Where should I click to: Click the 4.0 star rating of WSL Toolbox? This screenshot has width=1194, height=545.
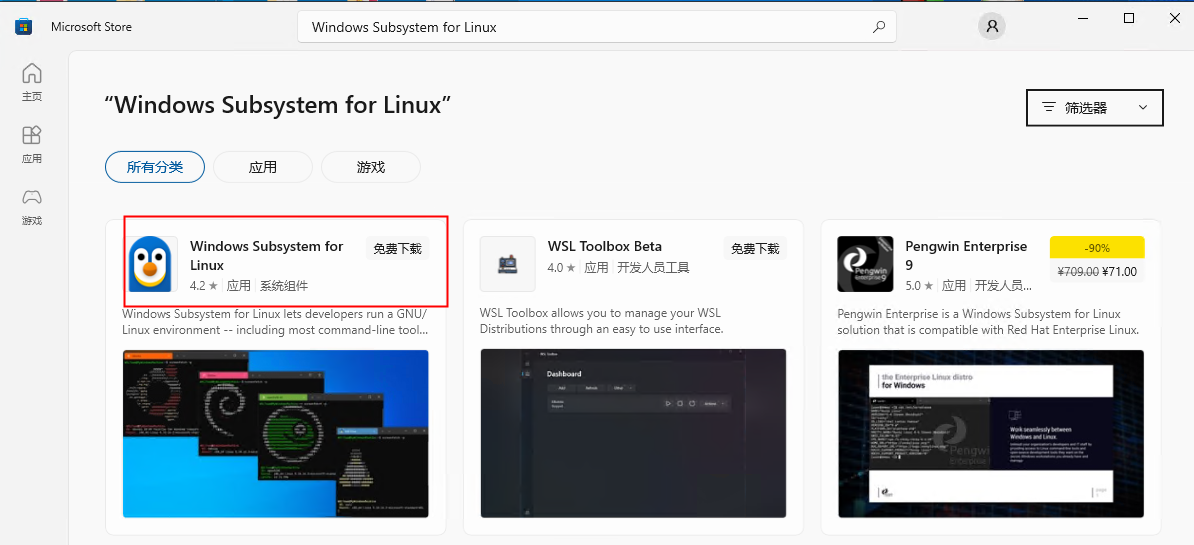pos(562,267)
